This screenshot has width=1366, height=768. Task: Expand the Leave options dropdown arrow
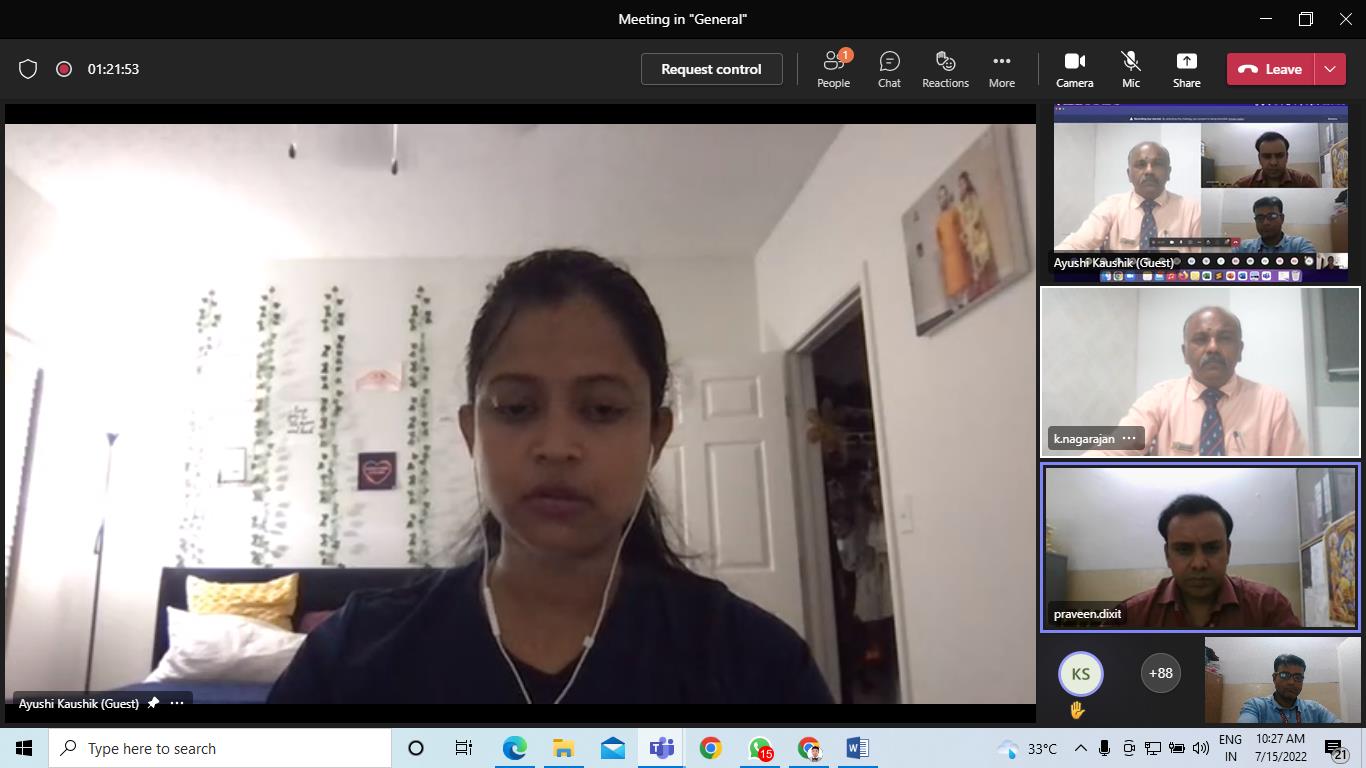click(x=1330, y=69)
